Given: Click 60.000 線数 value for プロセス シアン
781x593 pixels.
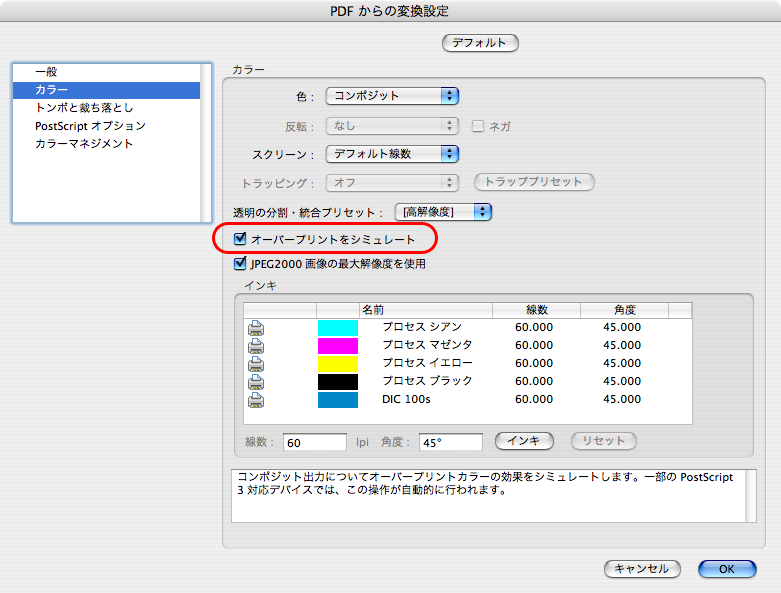Looking at the screenshot, I should (534, 327).
